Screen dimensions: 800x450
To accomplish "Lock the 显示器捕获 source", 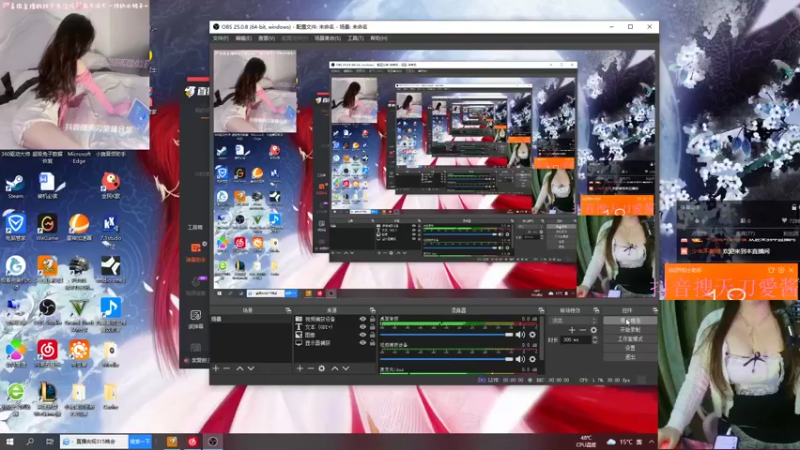I will 372,343.
